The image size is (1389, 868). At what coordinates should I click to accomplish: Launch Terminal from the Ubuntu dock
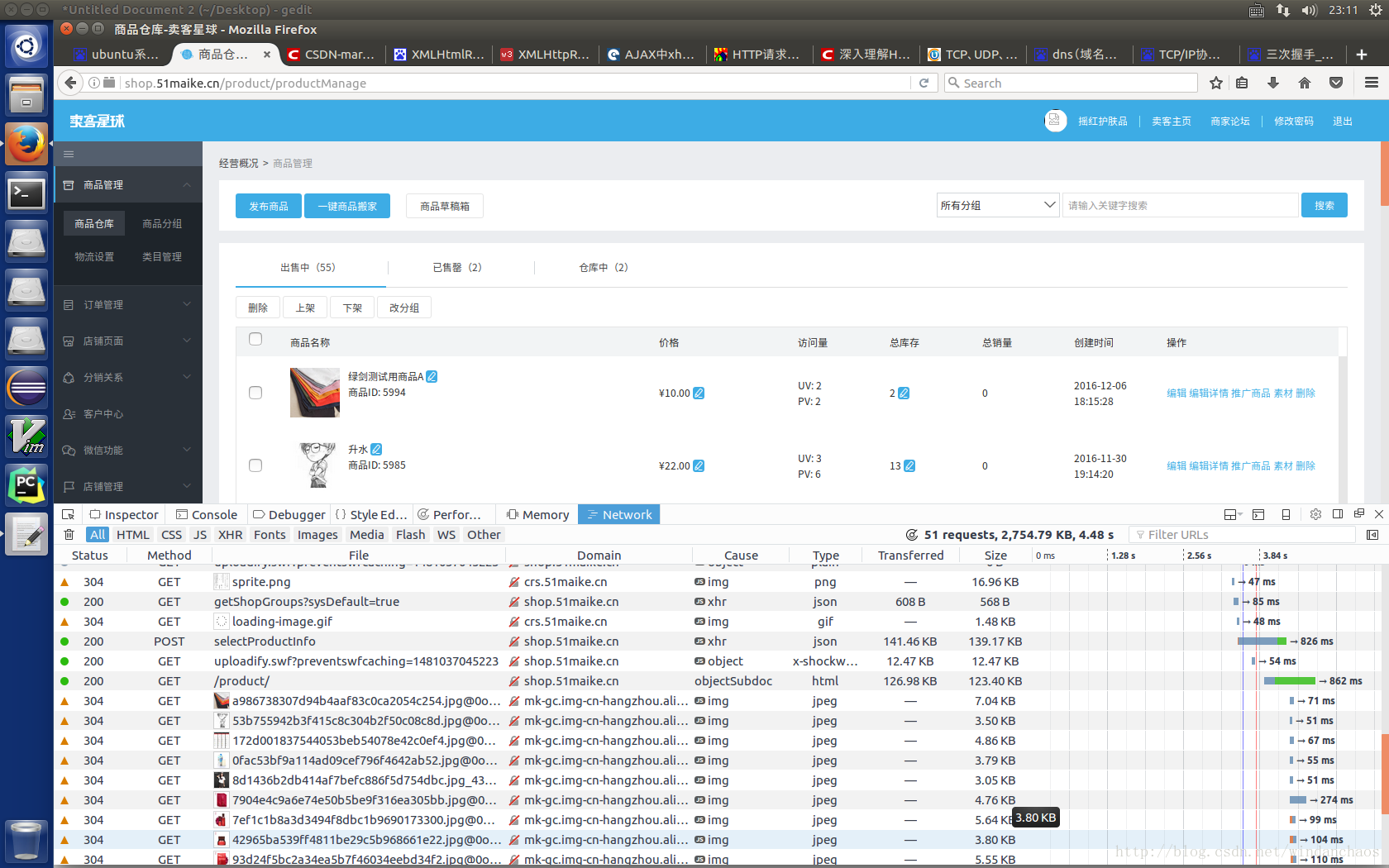click(x=26, y=193)
